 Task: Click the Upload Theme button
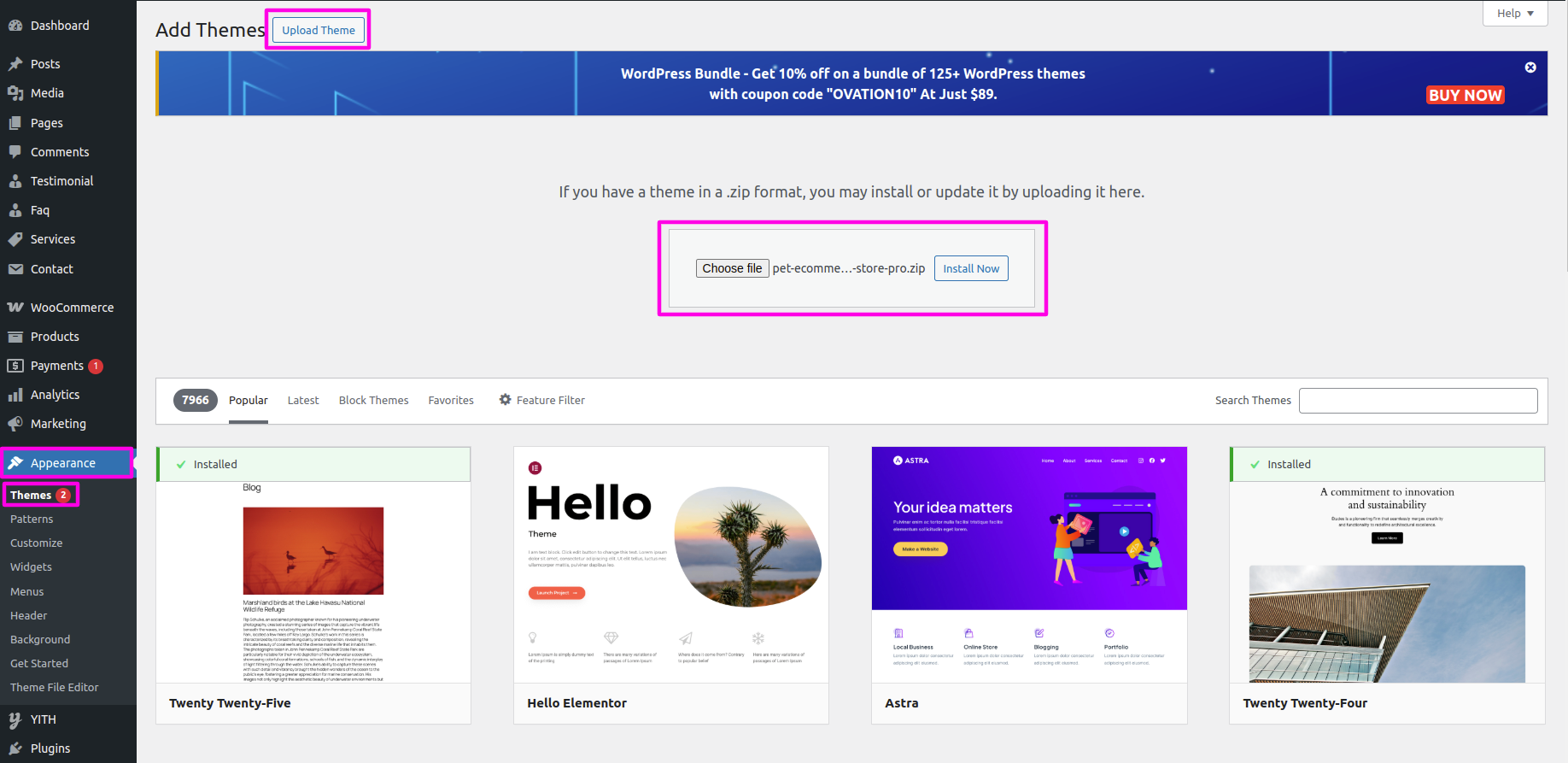[x=319, y=30]
